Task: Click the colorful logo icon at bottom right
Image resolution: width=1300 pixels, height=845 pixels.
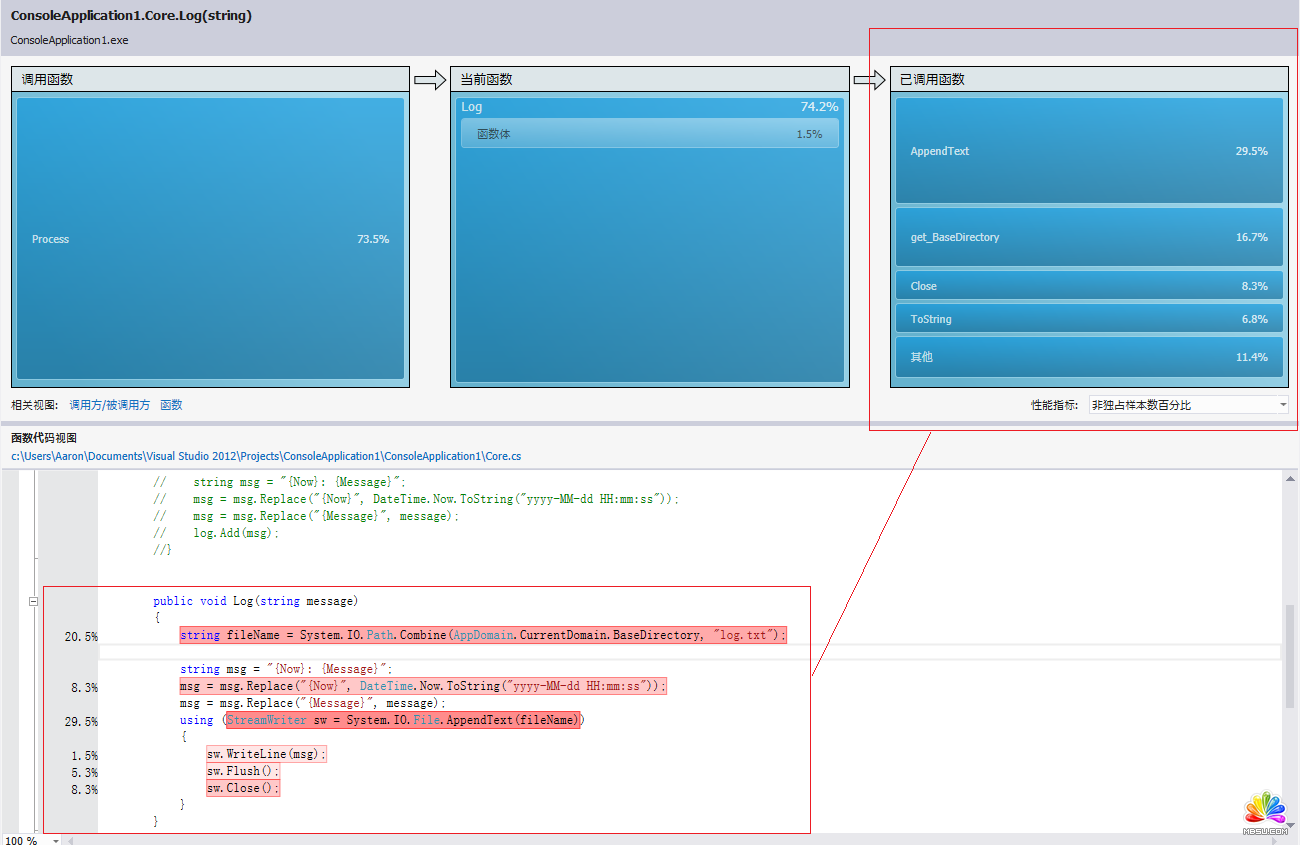Action: click(x=1264, y=810)
